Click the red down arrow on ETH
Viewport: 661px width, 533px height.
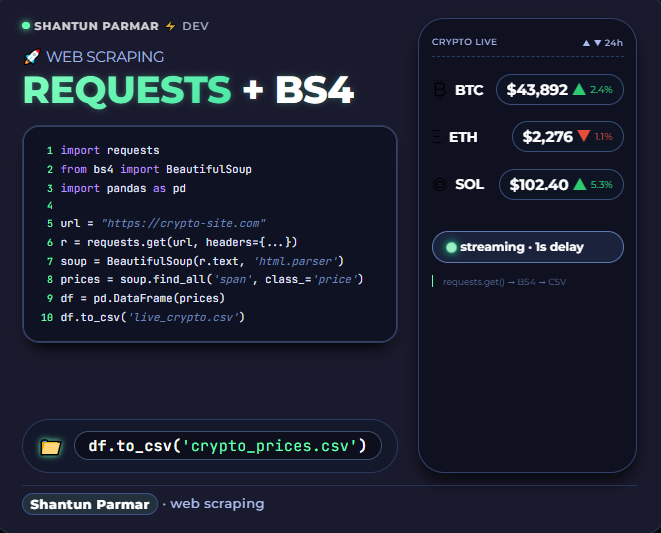point(583,137)
